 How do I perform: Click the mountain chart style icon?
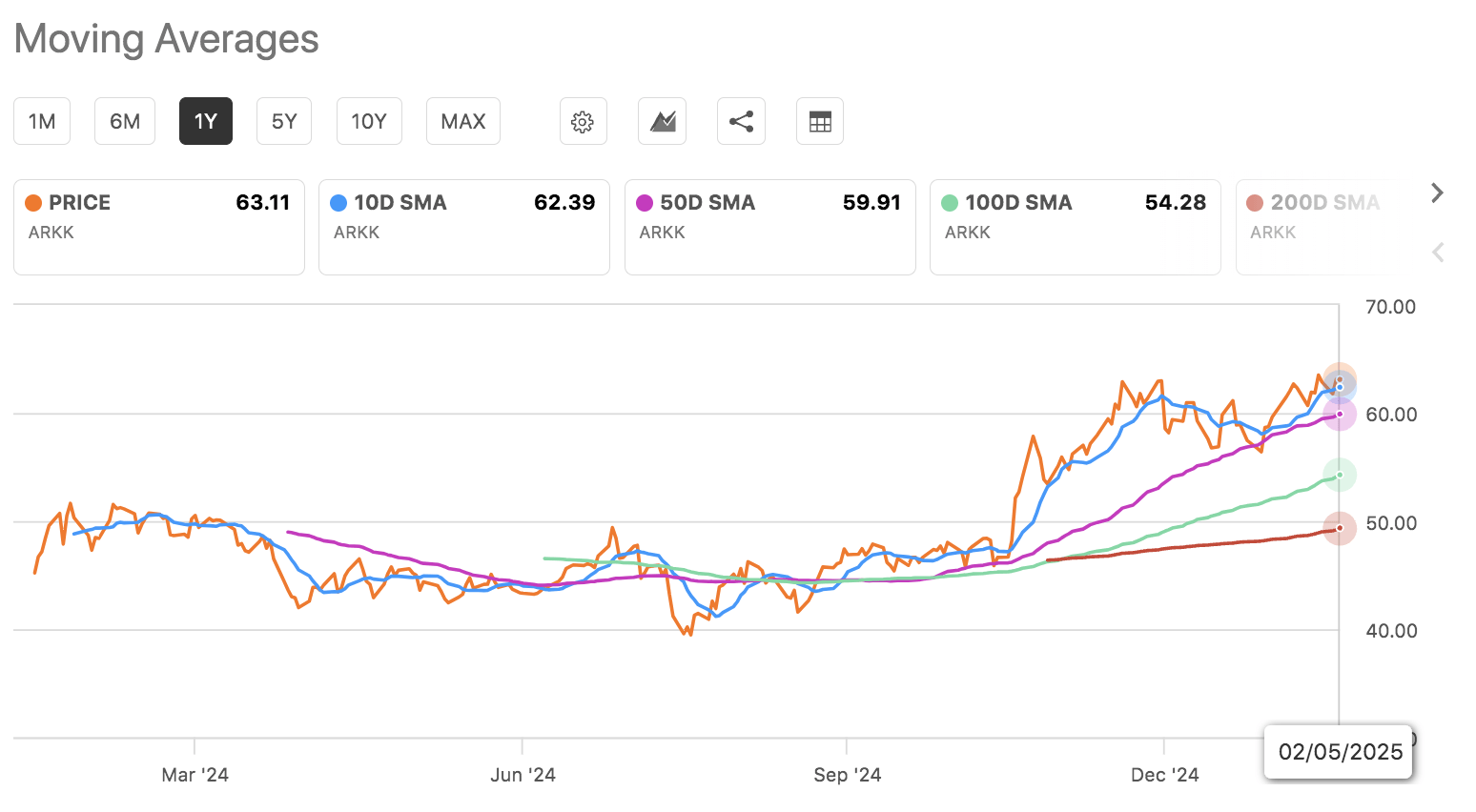coord(662,121)
